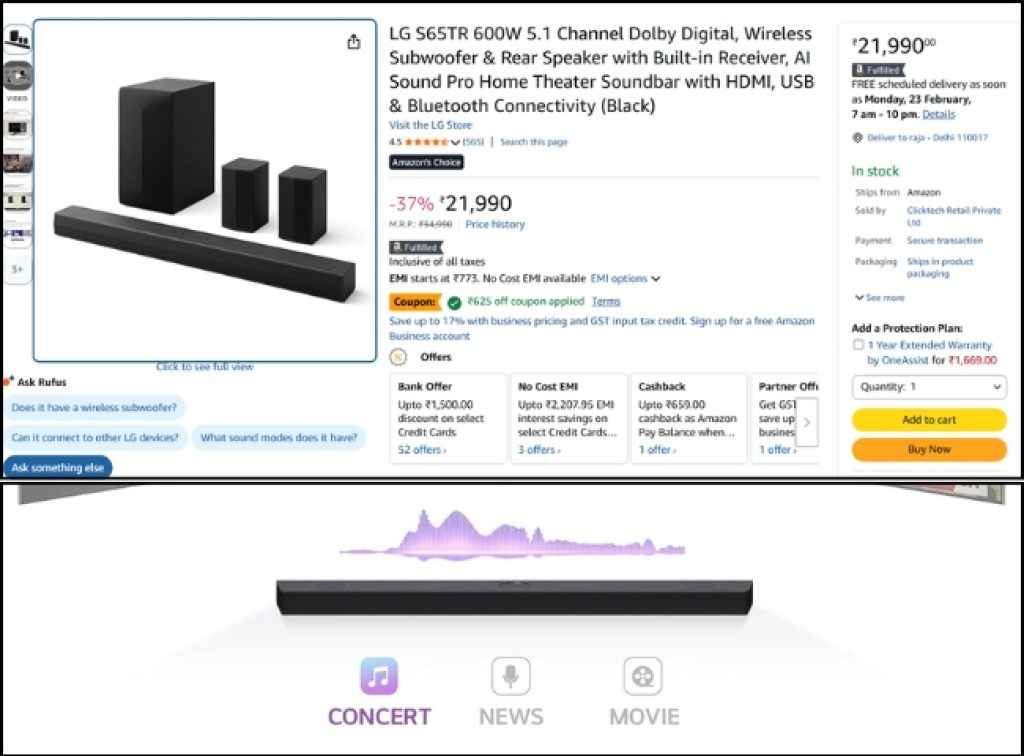This screenshot has width=1024, height=756.
Task: Expand the EMI options dropdown
Action: [x=620, y=278]
